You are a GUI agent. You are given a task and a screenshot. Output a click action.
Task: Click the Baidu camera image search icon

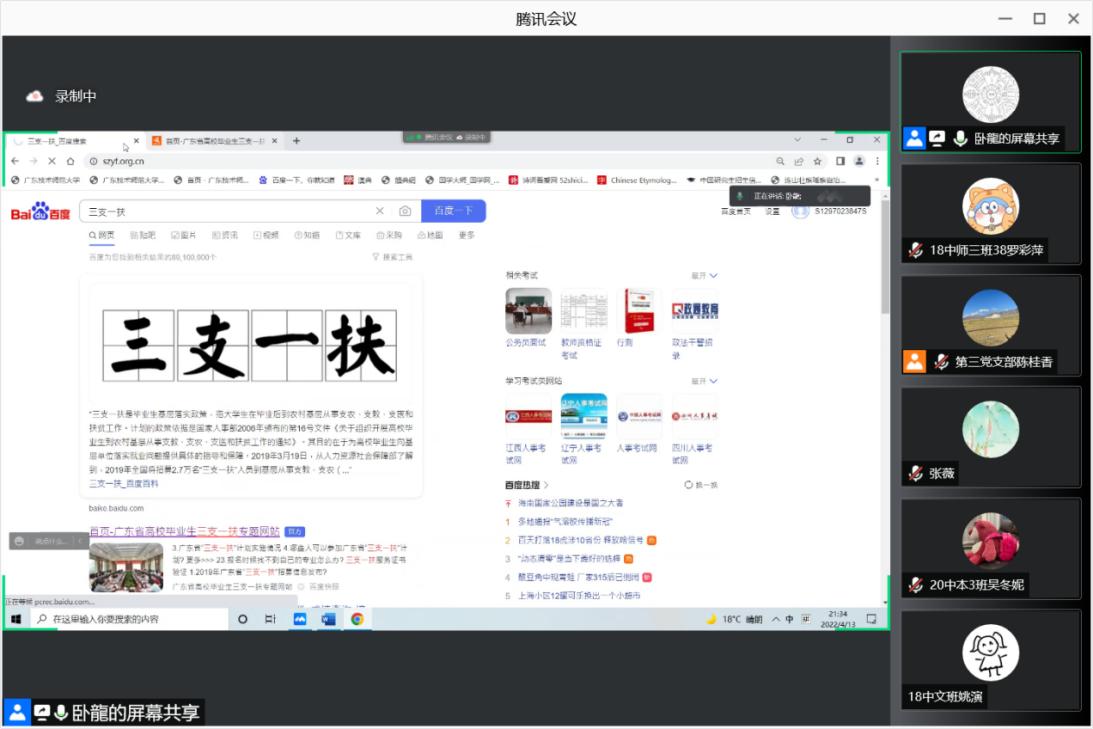405,211
